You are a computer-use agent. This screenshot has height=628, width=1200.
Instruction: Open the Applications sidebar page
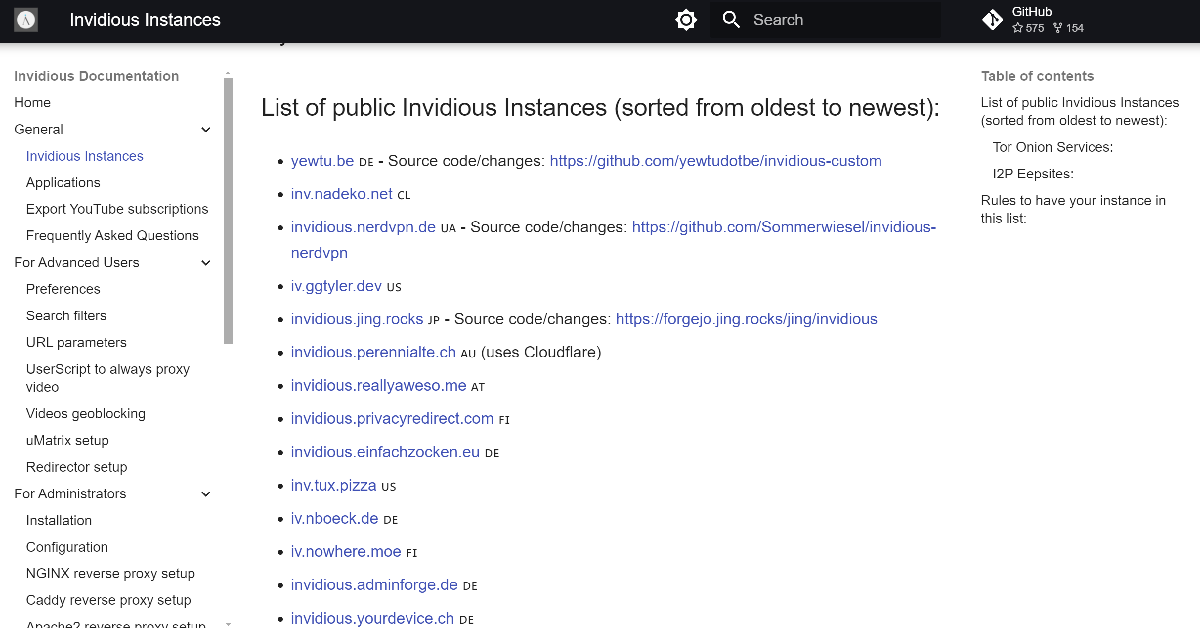point(63,183)
